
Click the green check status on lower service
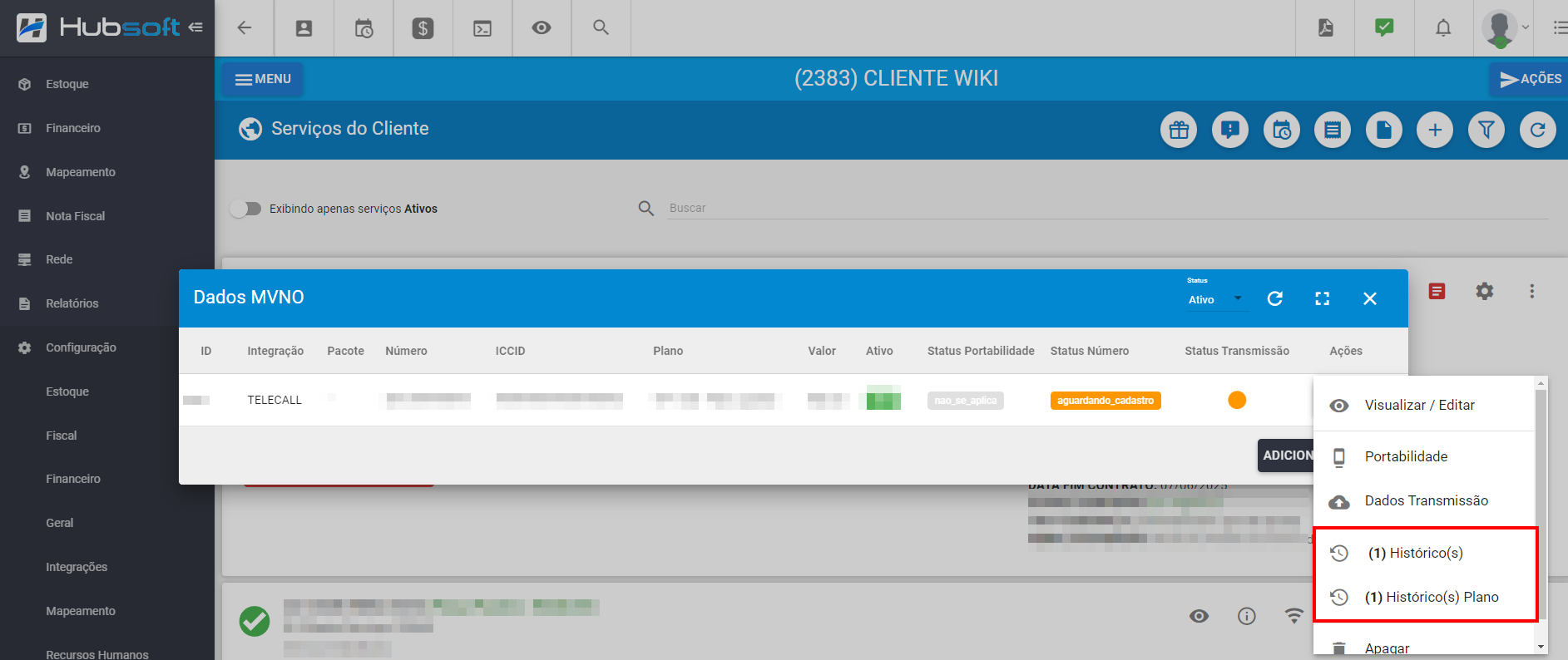255,621
